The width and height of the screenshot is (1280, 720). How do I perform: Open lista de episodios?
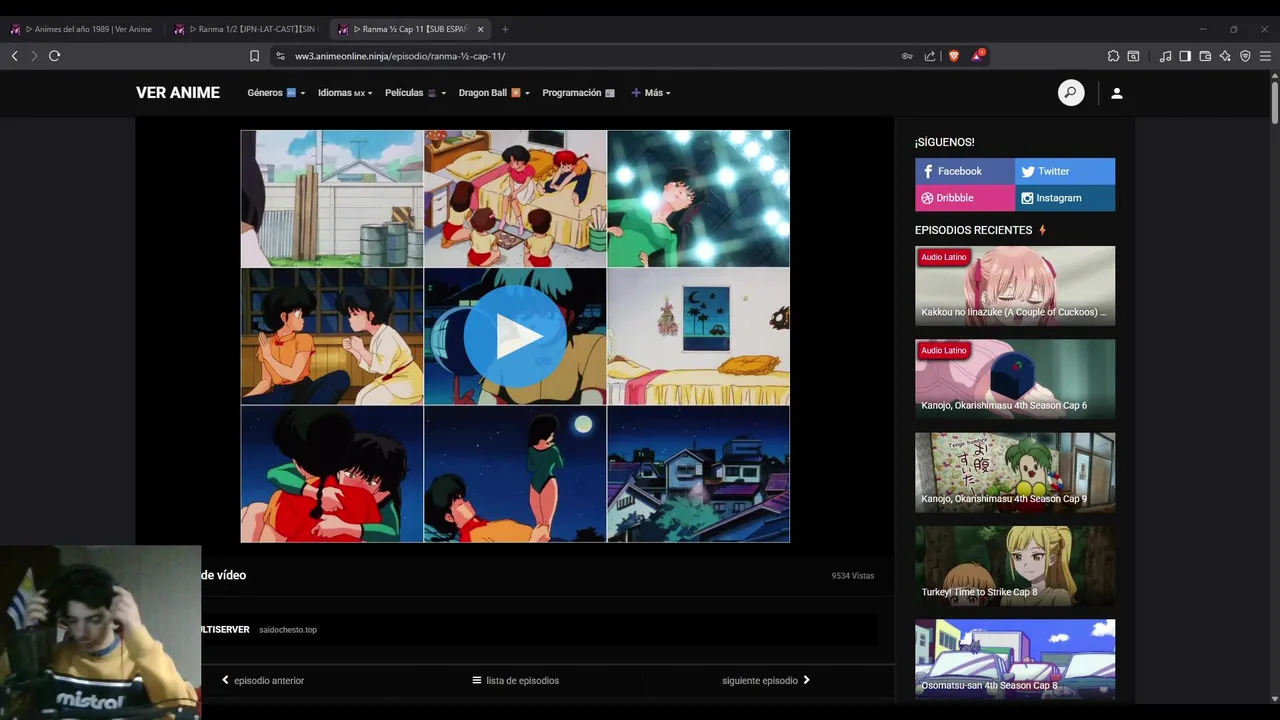(516, 681)
